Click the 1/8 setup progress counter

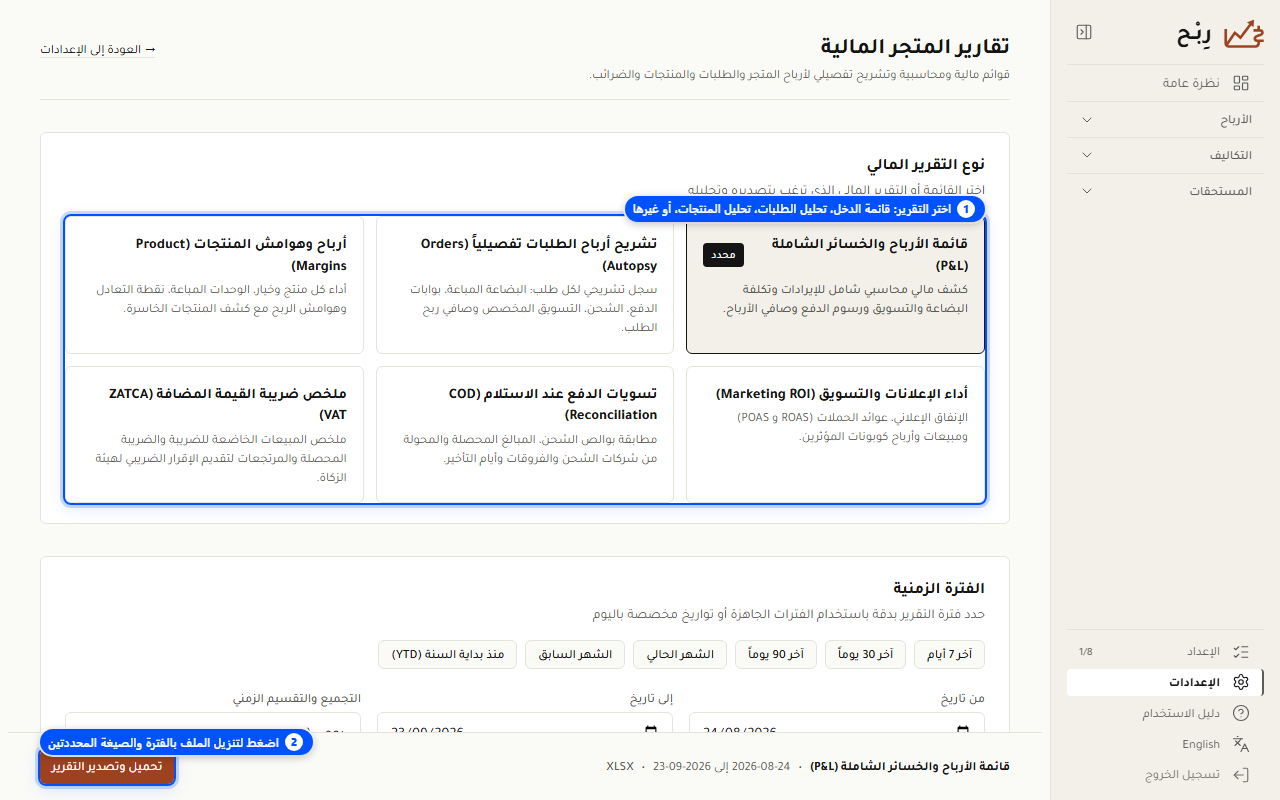(x=1086, y=652)
